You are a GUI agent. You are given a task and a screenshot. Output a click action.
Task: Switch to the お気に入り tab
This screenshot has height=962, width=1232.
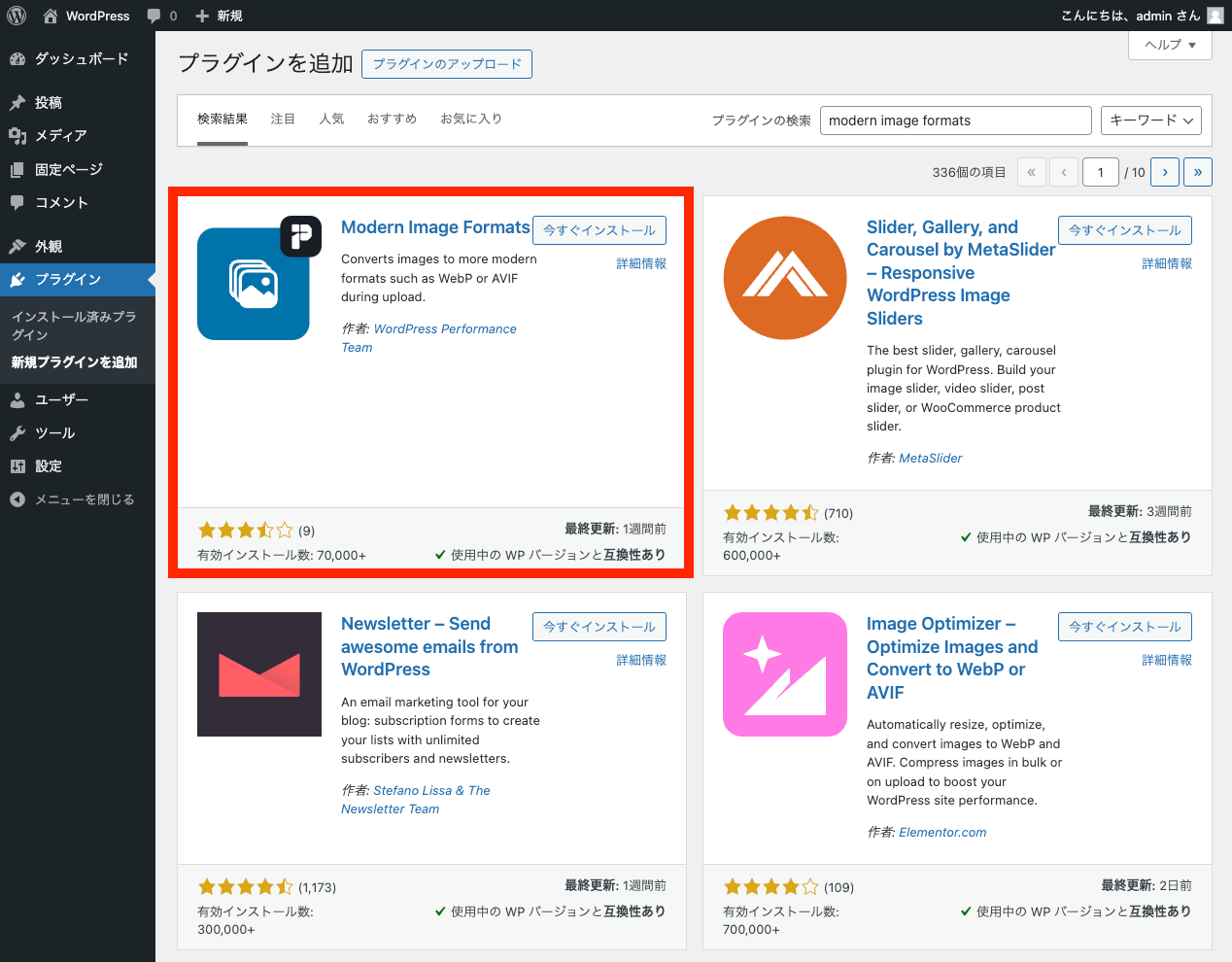[471, 119]
